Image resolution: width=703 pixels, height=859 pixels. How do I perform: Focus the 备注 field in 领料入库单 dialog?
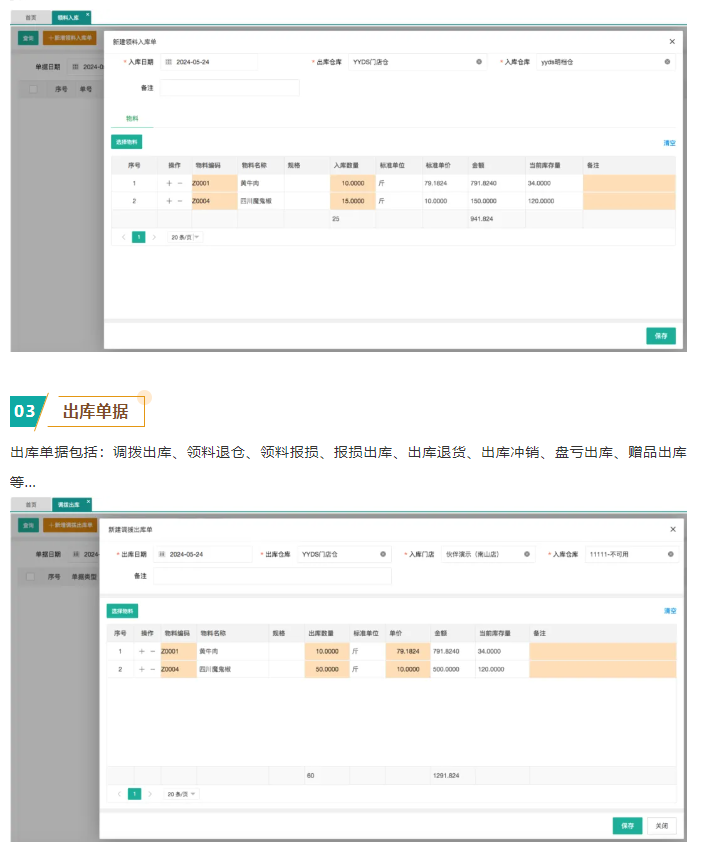click(x=230, y=88)
